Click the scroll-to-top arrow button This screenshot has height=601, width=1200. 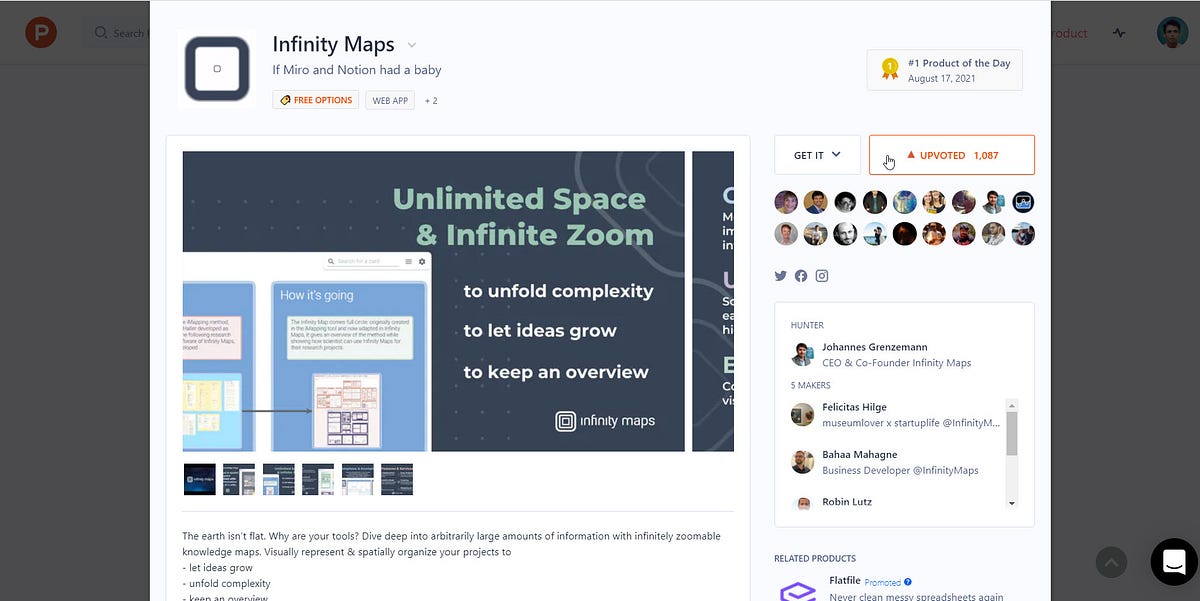[x=1111, y=562]
